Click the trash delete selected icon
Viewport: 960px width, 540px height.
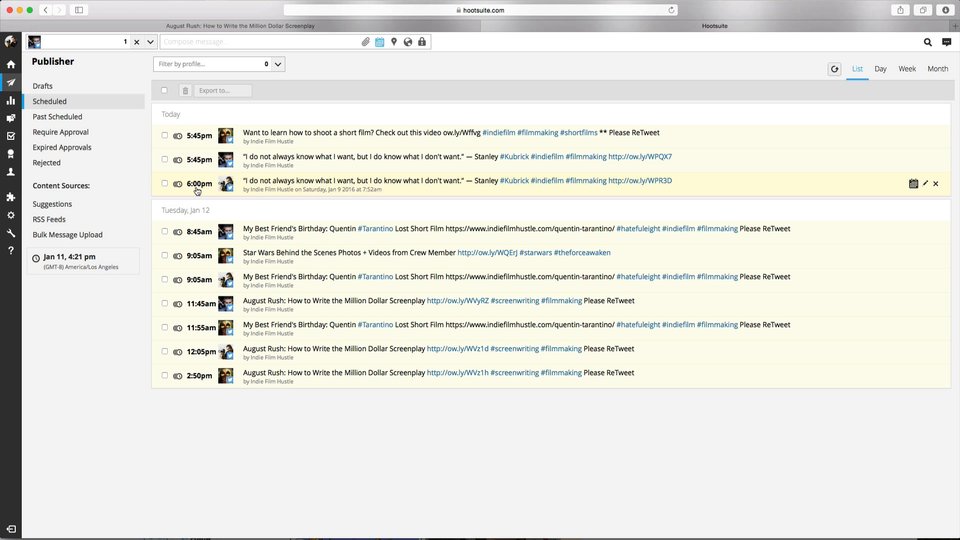coord(186,91)
